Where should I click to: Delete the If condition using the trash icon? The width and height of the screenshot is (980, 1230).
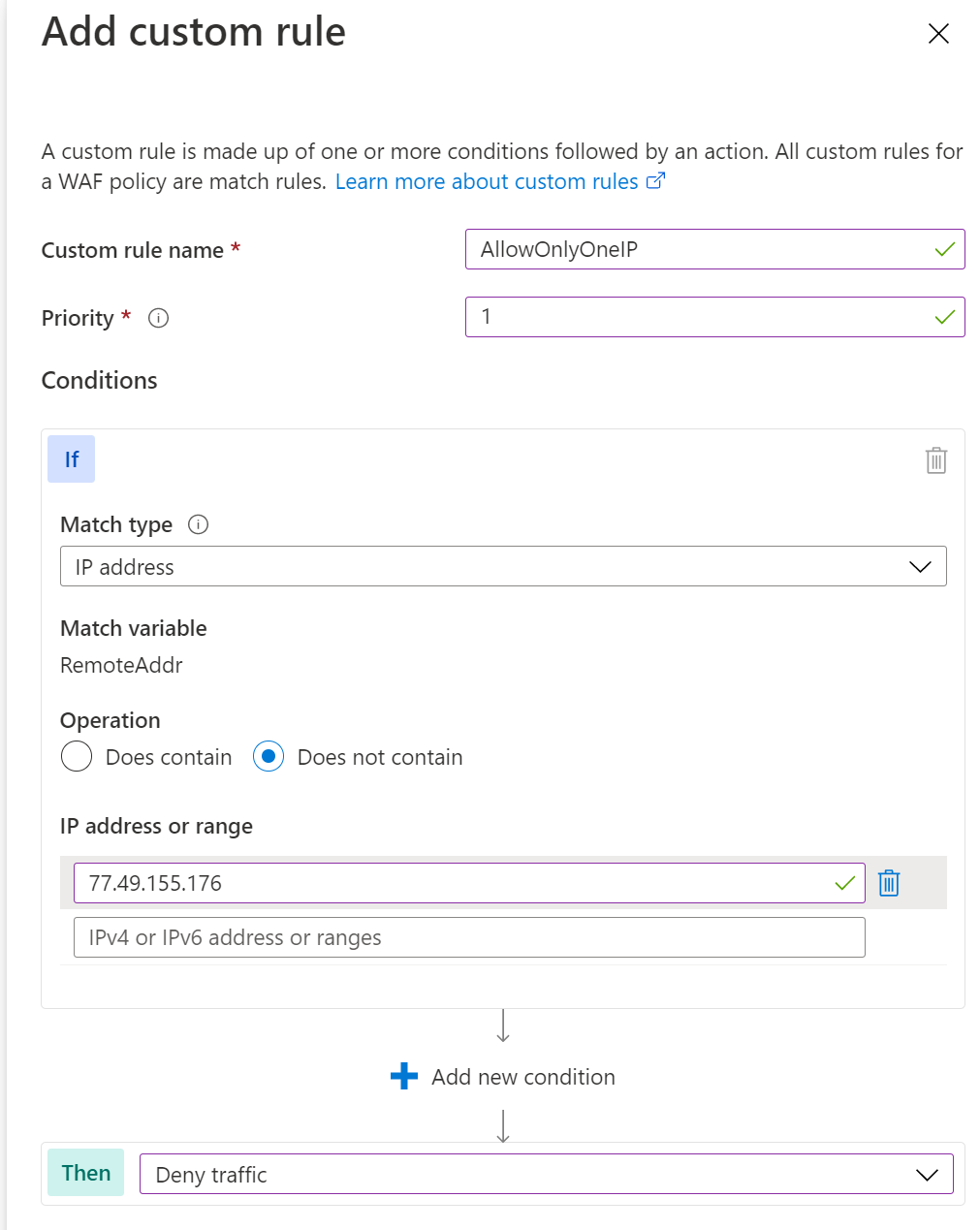(x=934, y=460)
